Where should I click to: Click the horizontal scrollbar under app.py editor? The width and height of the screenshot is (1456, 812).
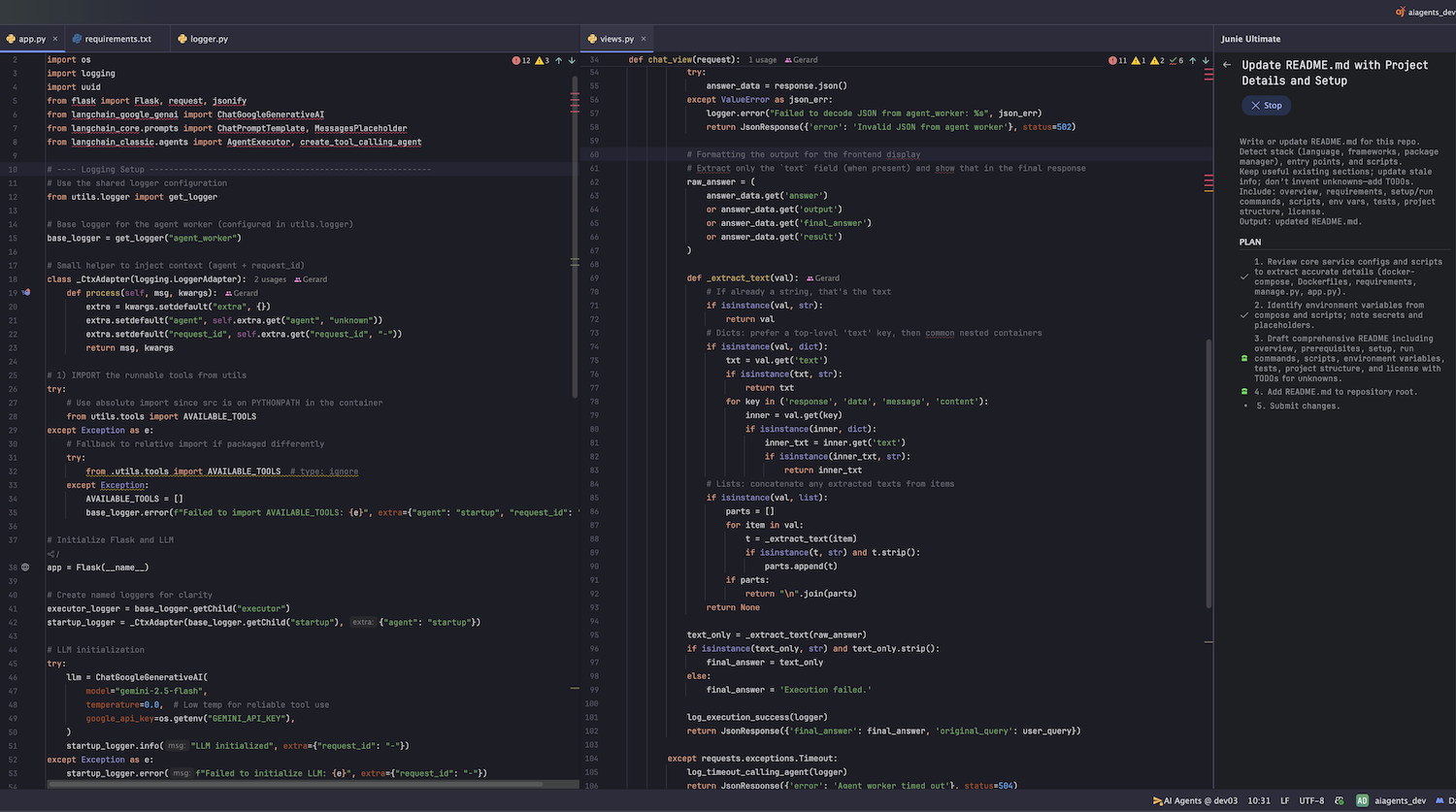[x=291, y=784]
